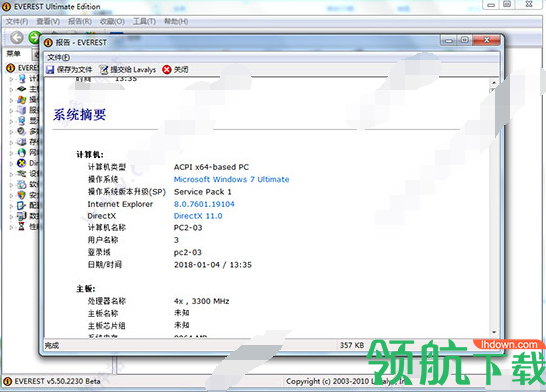Click the EVEREST root node icon in tree

(x=10, y=68)
